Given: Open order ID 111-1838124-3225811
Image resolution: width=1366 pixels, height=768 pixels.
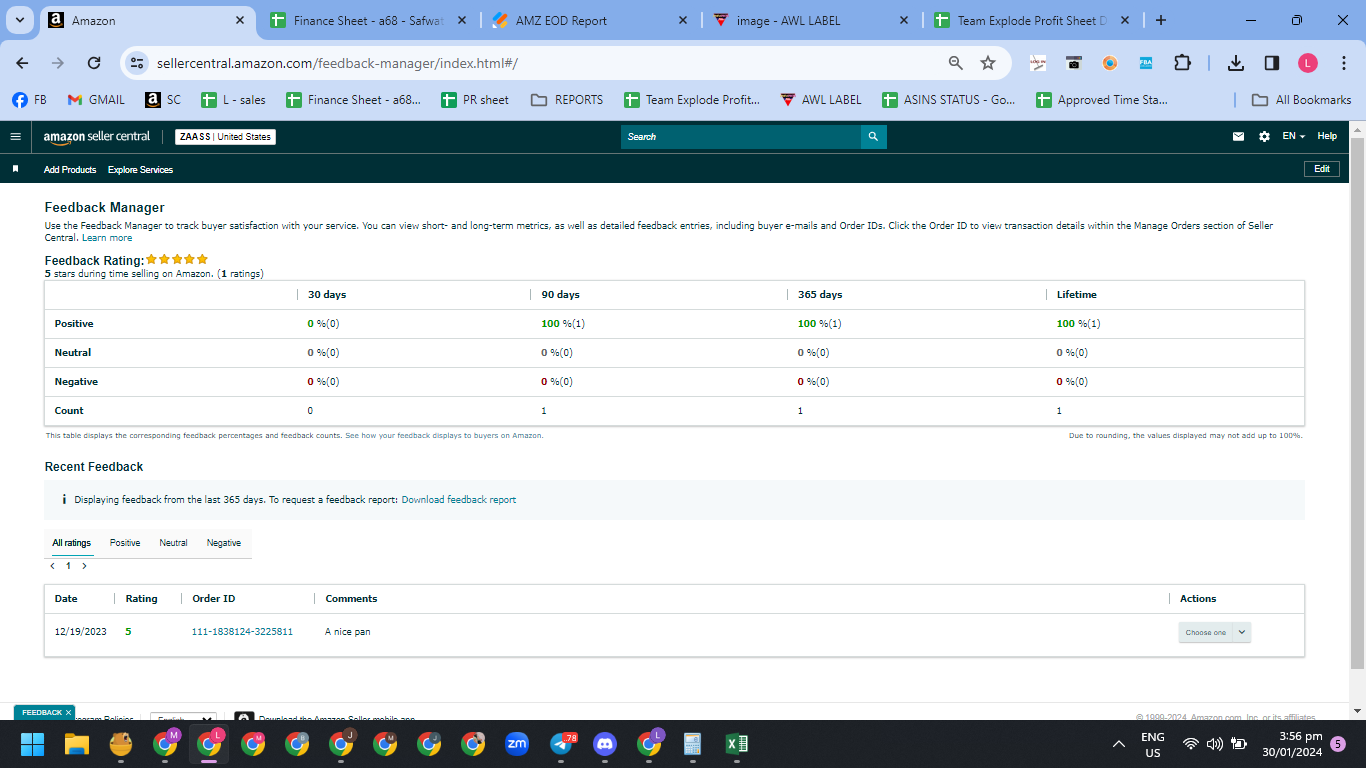Looking at the screenshot, I should [242, 632].
